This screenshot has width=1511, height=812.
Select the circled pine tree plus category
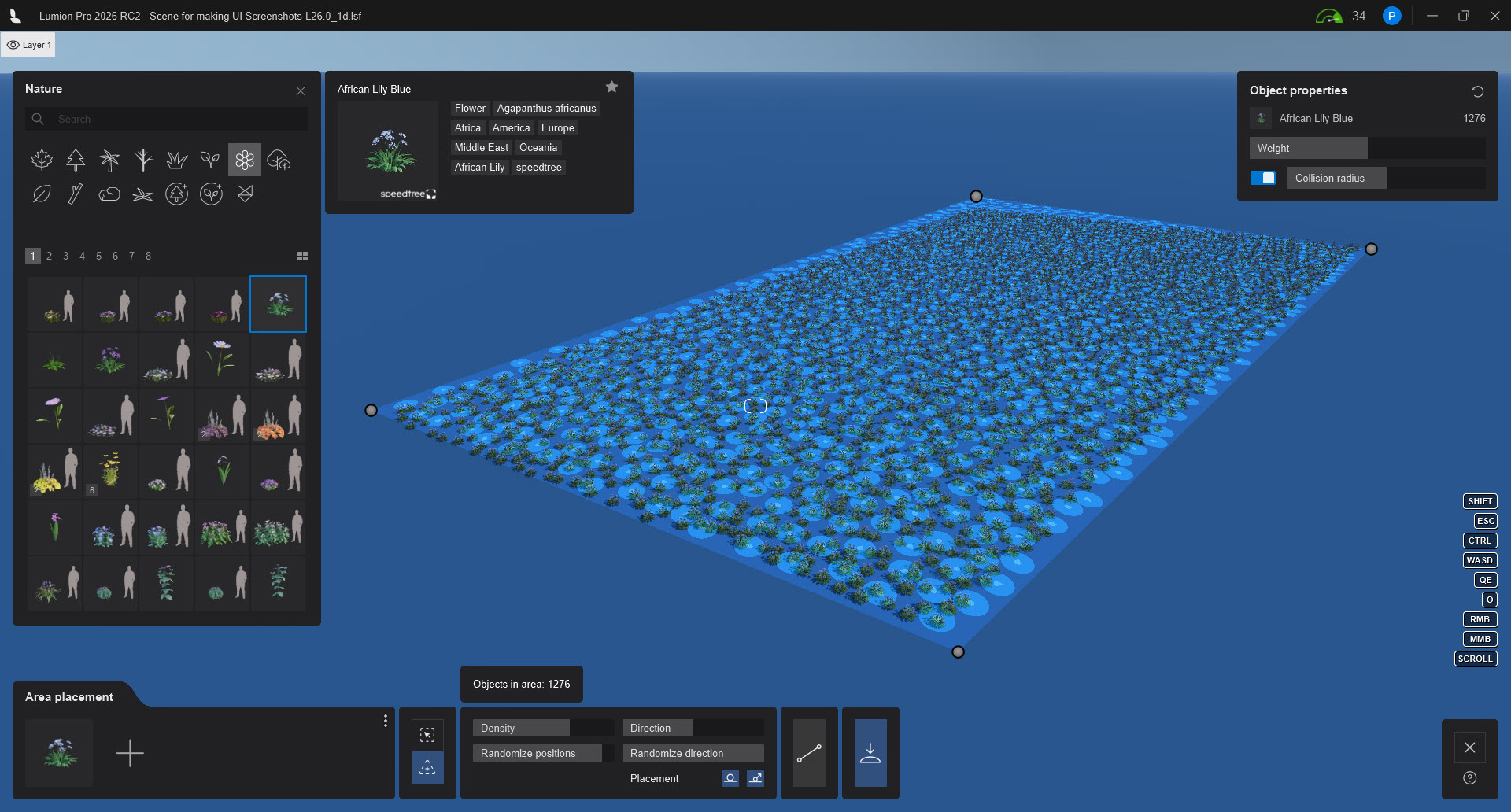click(177, 194)
